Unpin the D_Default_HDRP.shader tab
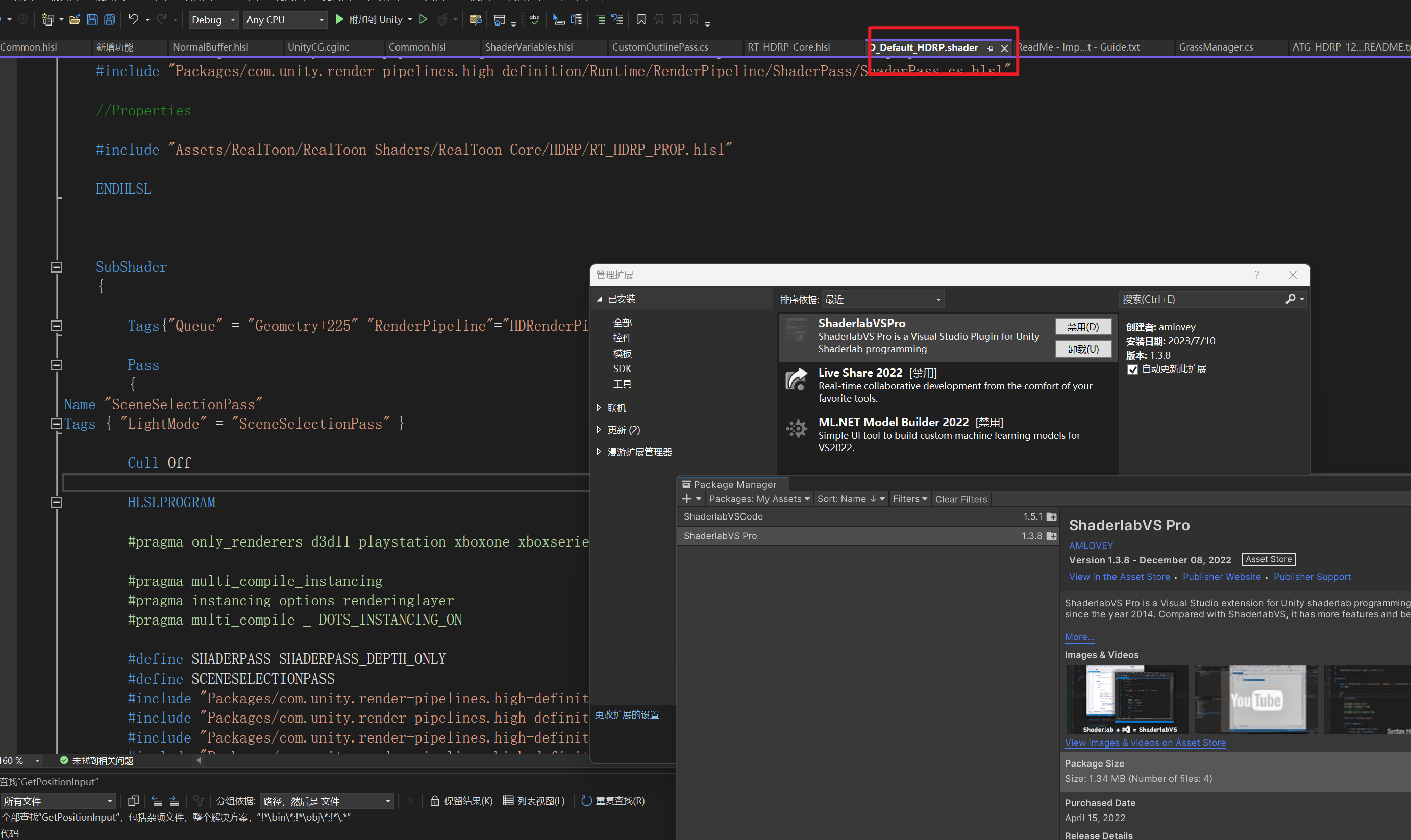 pos(990,48)
